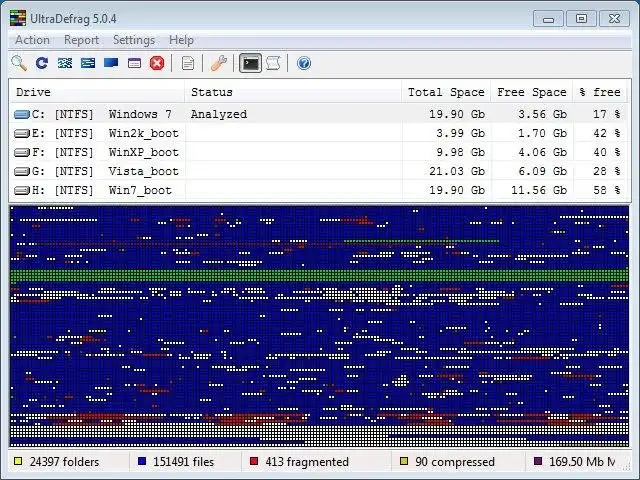The width and height of the screenshot is (640, 480).
Task: Open the Settings menu
Action: [x=134, y=40]
